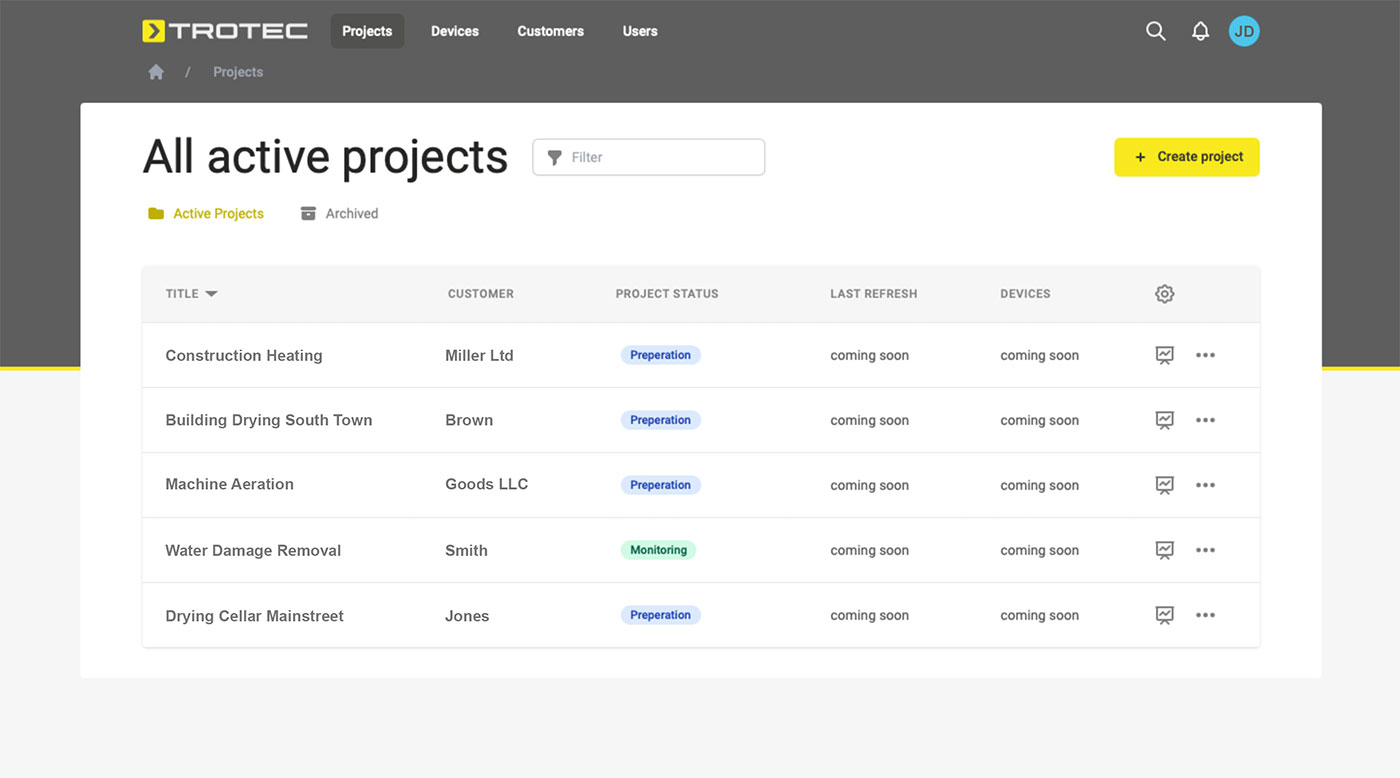Click Preperation badge in Construction Heating row
Screen dimensions: 1400x778
pos(660,355)
